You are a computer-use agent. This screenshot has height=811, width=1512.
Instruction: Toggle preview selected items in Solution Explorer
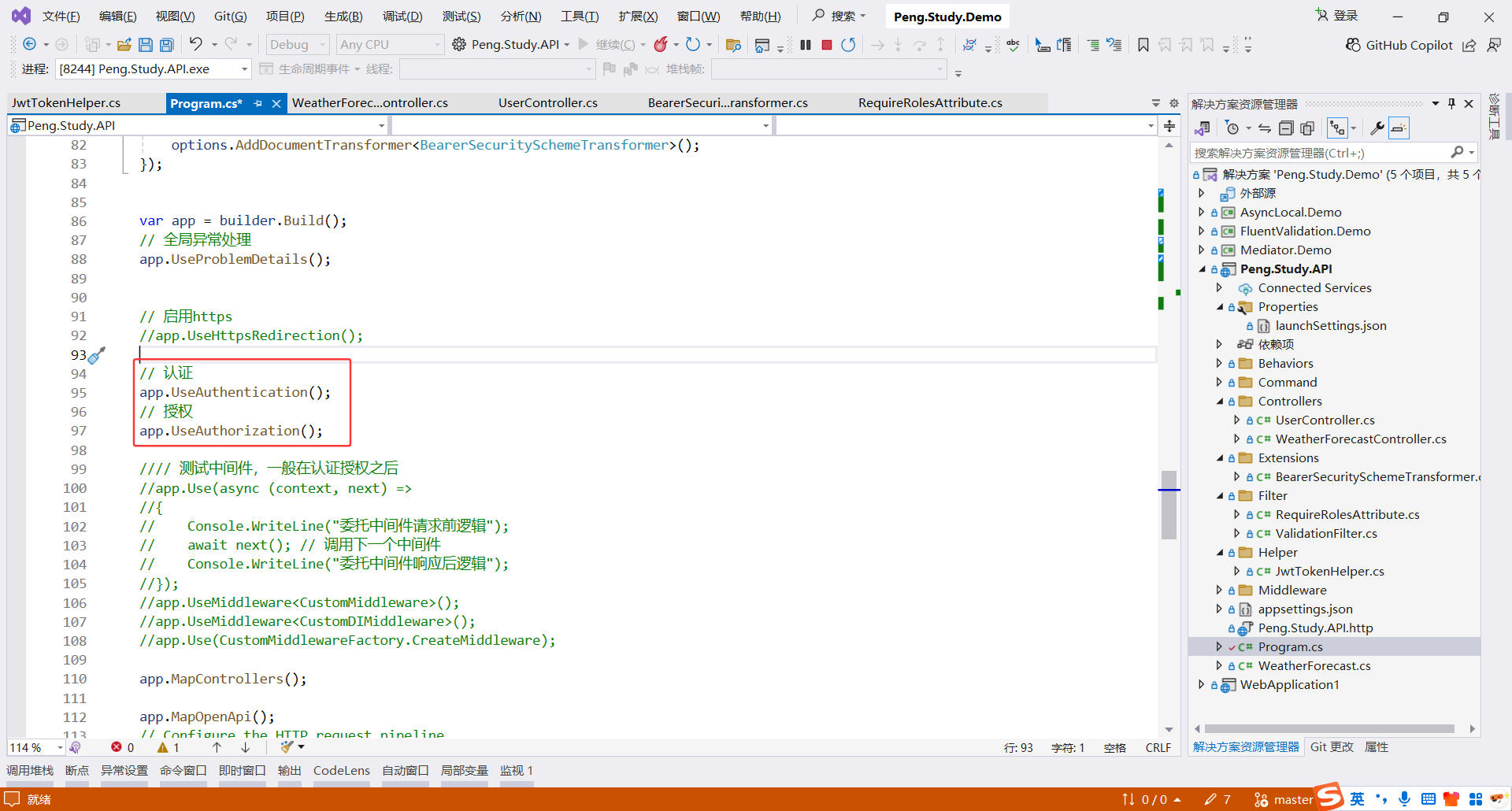[x=1399, y=128]
